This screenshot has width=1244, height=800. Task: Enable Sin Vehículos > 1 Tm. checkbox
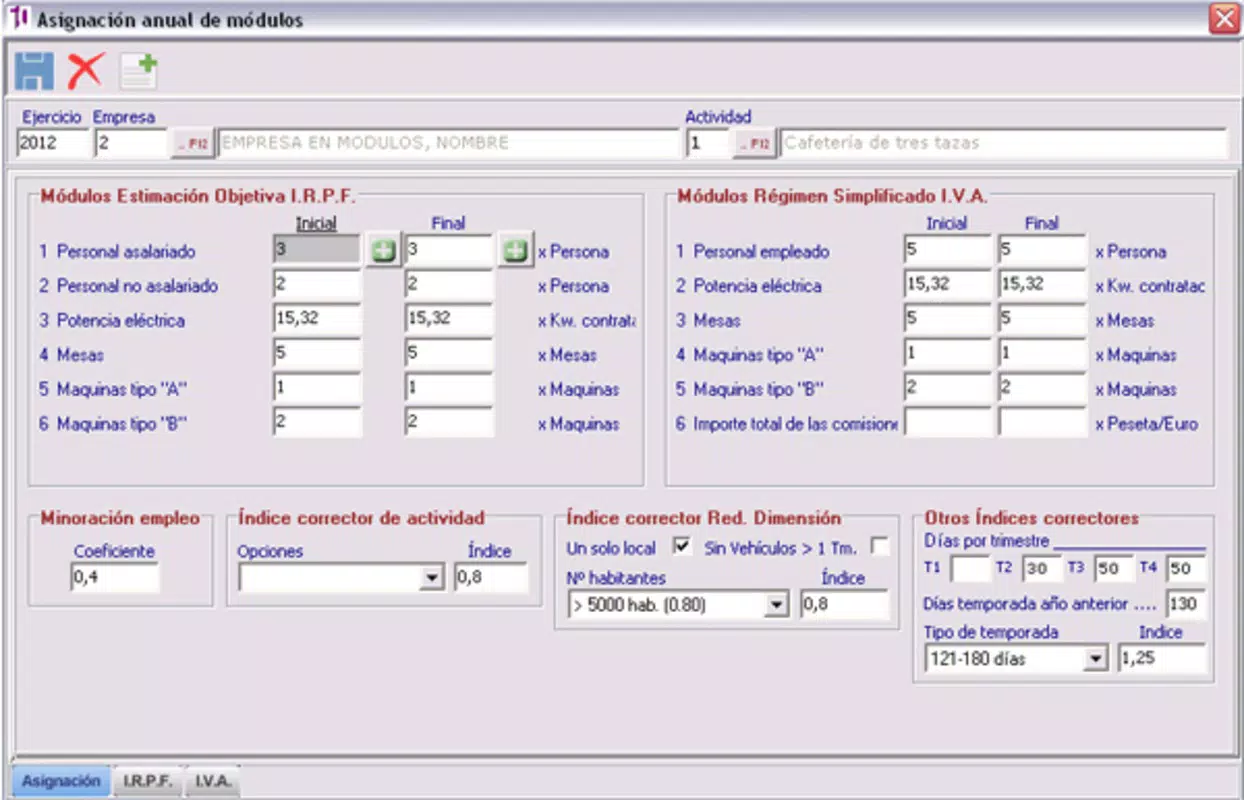[880, 547]
